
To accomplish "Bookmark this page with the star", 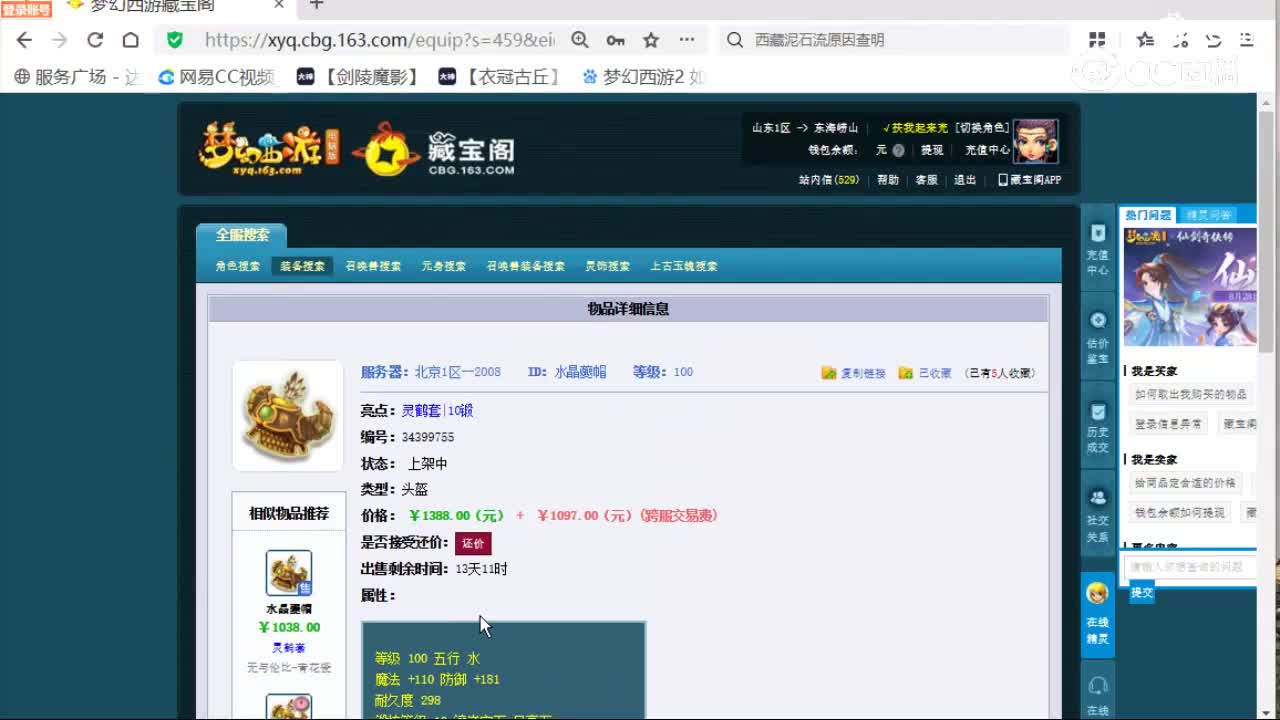I will coord(651,40).
